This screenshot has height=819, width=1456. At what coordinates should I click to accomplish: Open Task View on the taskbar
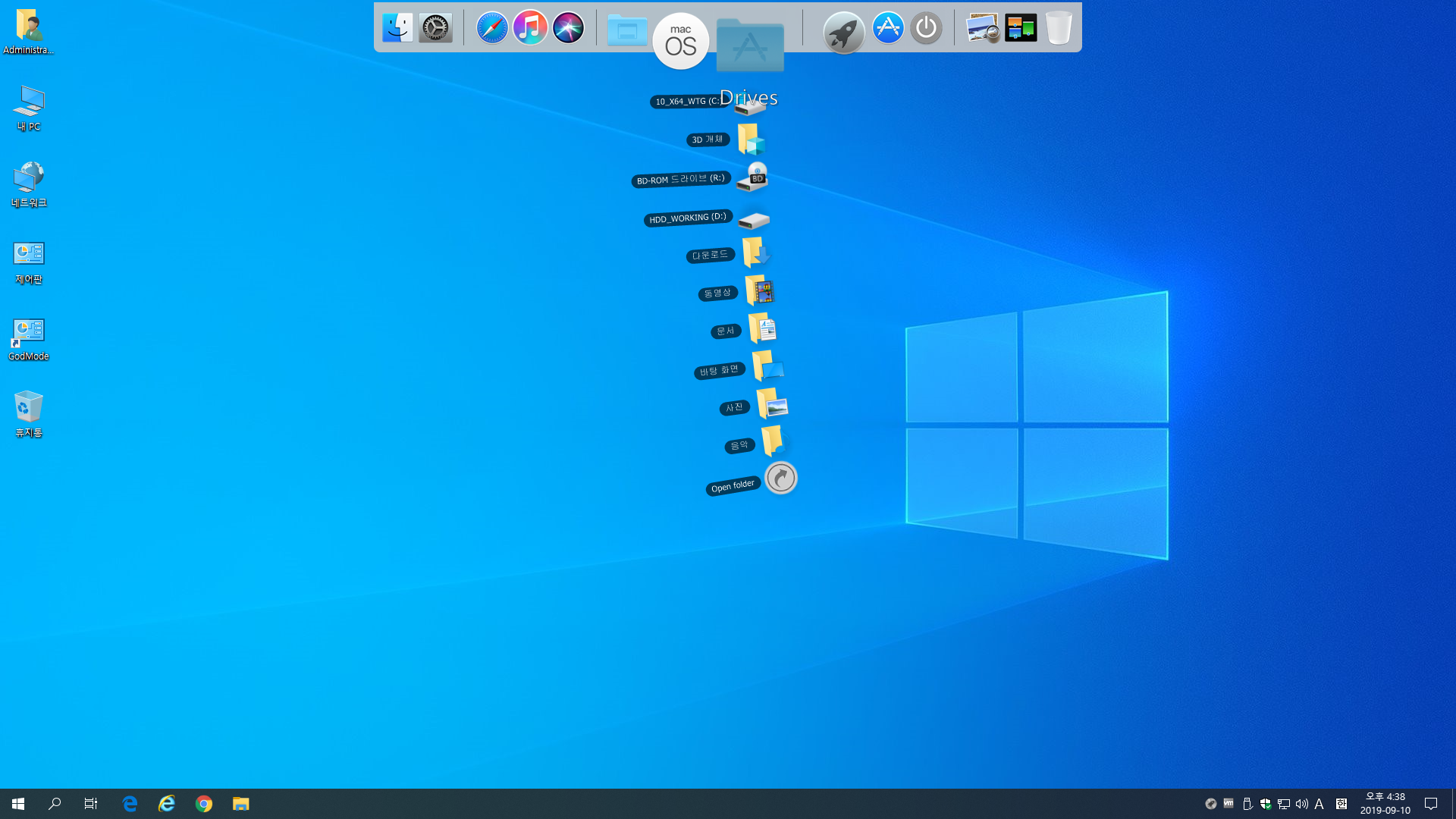coord(91,804)
